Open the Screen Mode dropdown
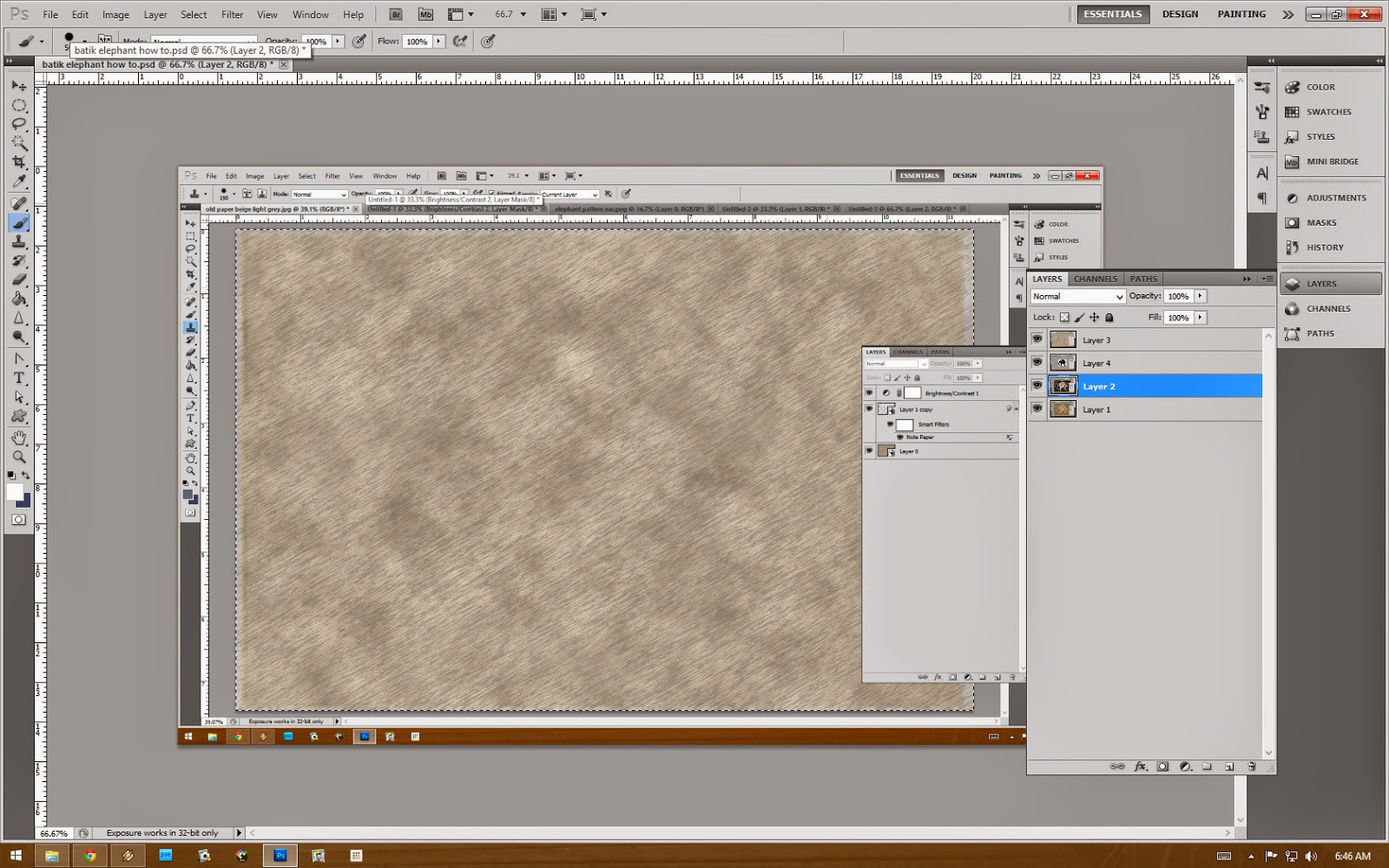This screenshot has width=1389, height=868. pyautogui.click(x=594, y=15)
